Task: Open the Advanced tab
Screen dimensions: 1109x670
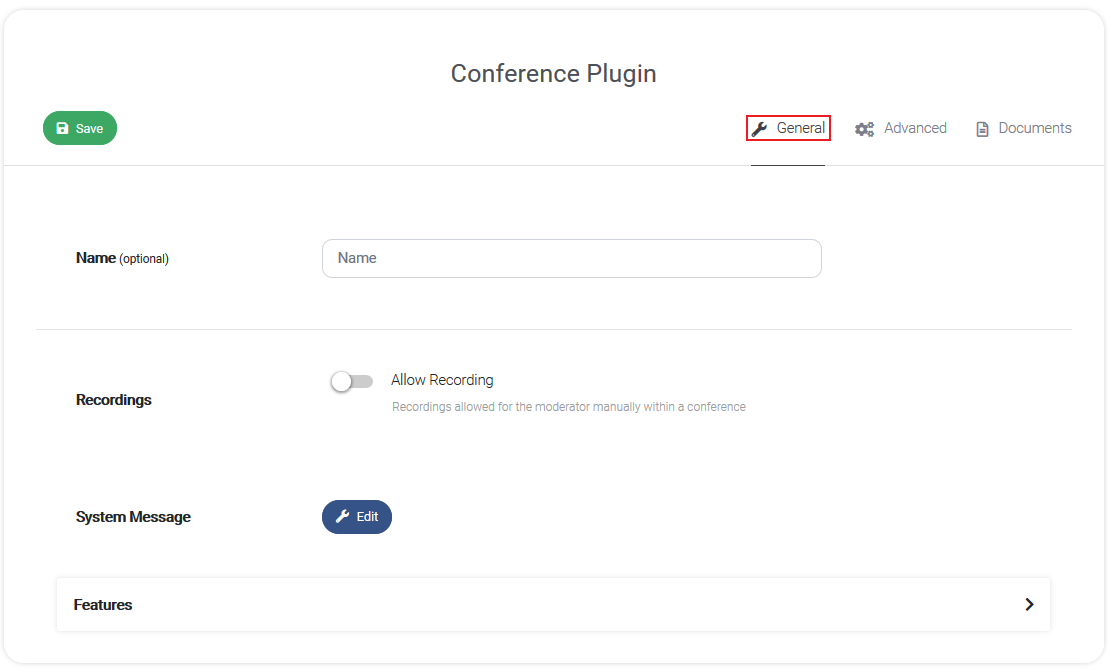Action: click(900, 128)
